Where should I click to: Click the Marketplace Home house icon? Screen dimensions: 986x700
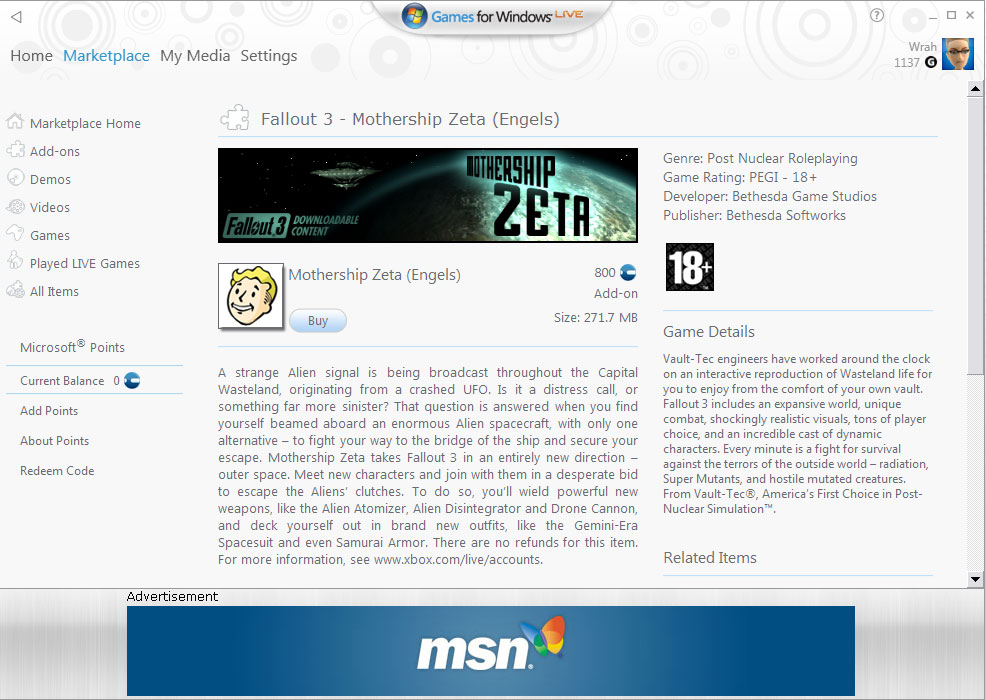point(15,121)
